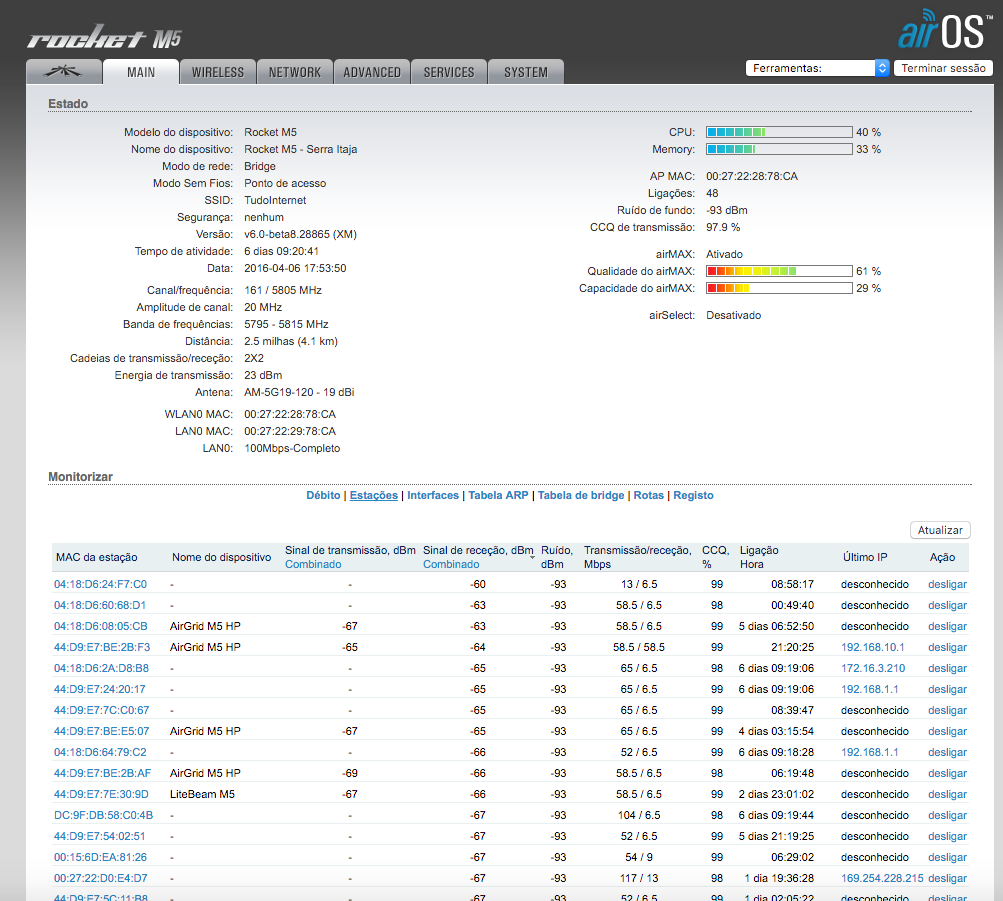The width and height of the screenshot is (1003, 901).
Task: Click desligar for station 04:18:D6:60:68:D1
Action: coord(947,605)
